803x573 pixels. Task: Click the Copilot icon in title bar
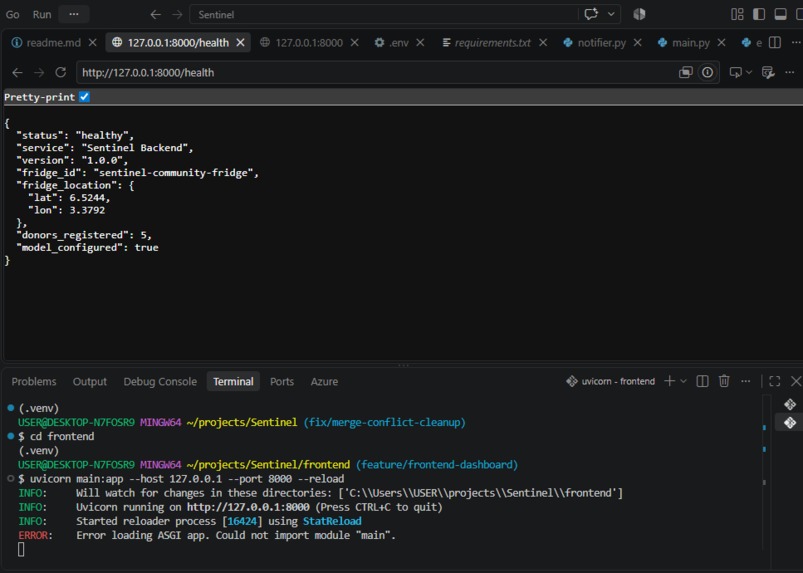639,14
